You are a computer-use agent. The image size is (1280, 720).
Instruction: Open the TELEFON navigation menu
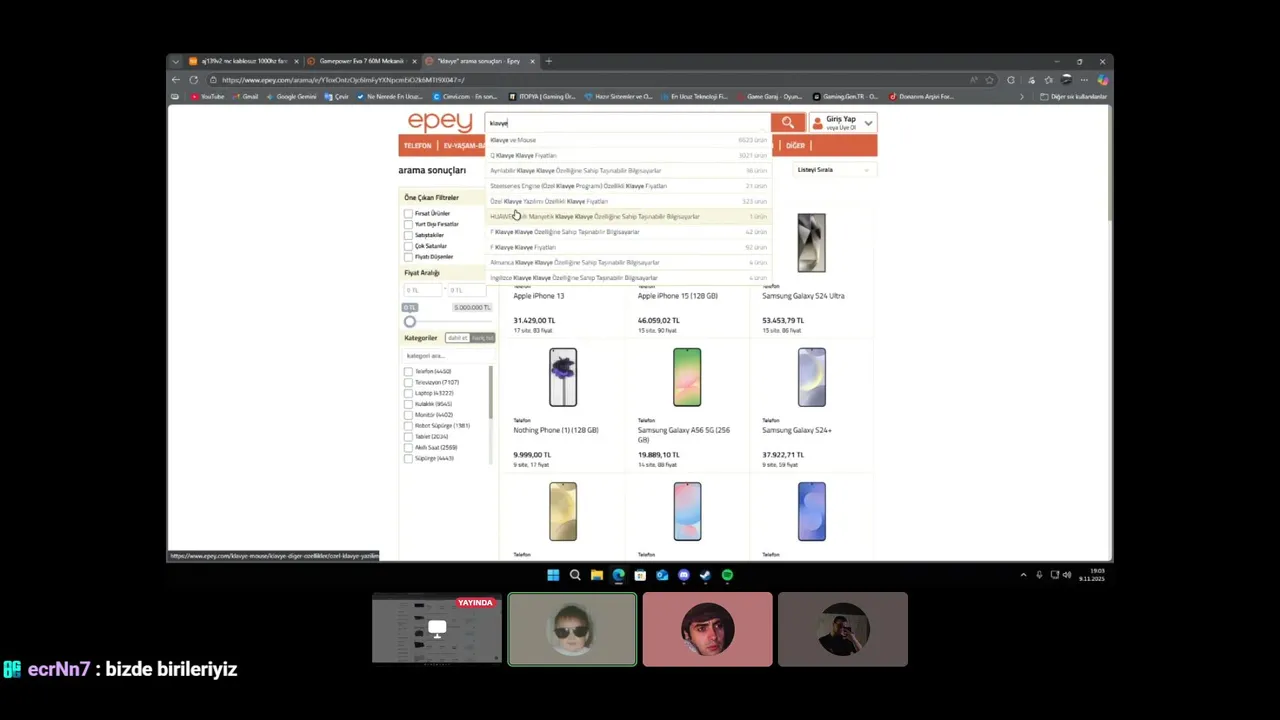tap(417, 146)
